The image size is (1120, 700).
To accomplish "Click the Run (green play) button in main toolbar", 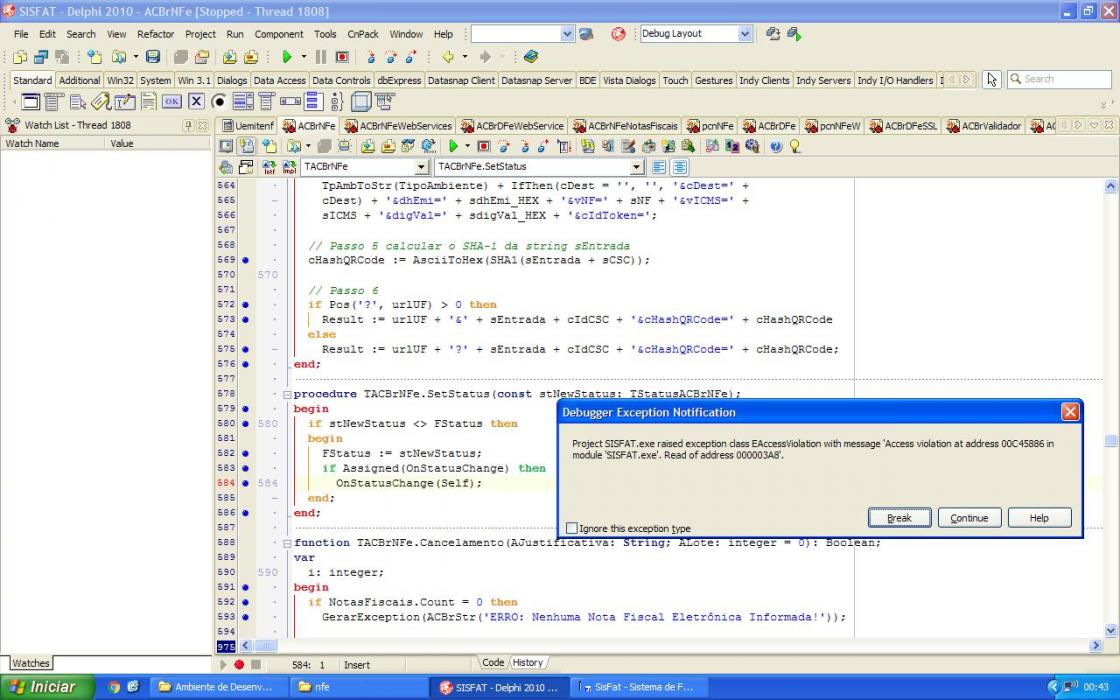I will (x=286, y=56).
